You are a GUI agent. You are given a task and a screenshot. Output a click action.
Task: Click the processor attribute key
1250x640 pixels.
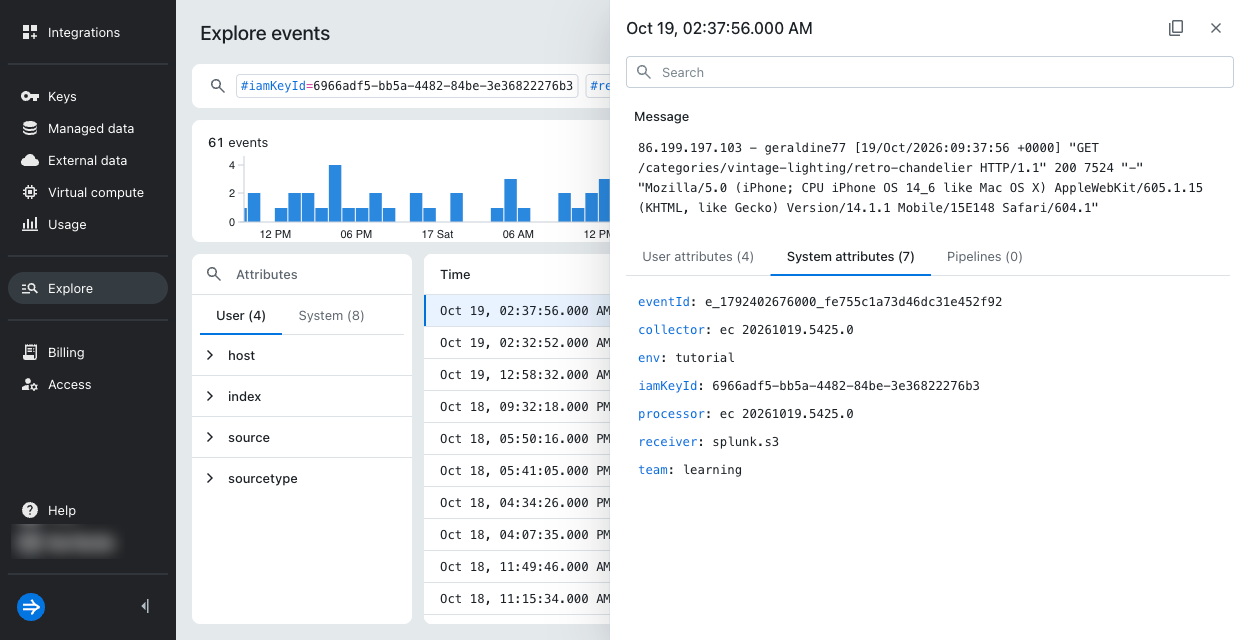[x=672, y=414]
